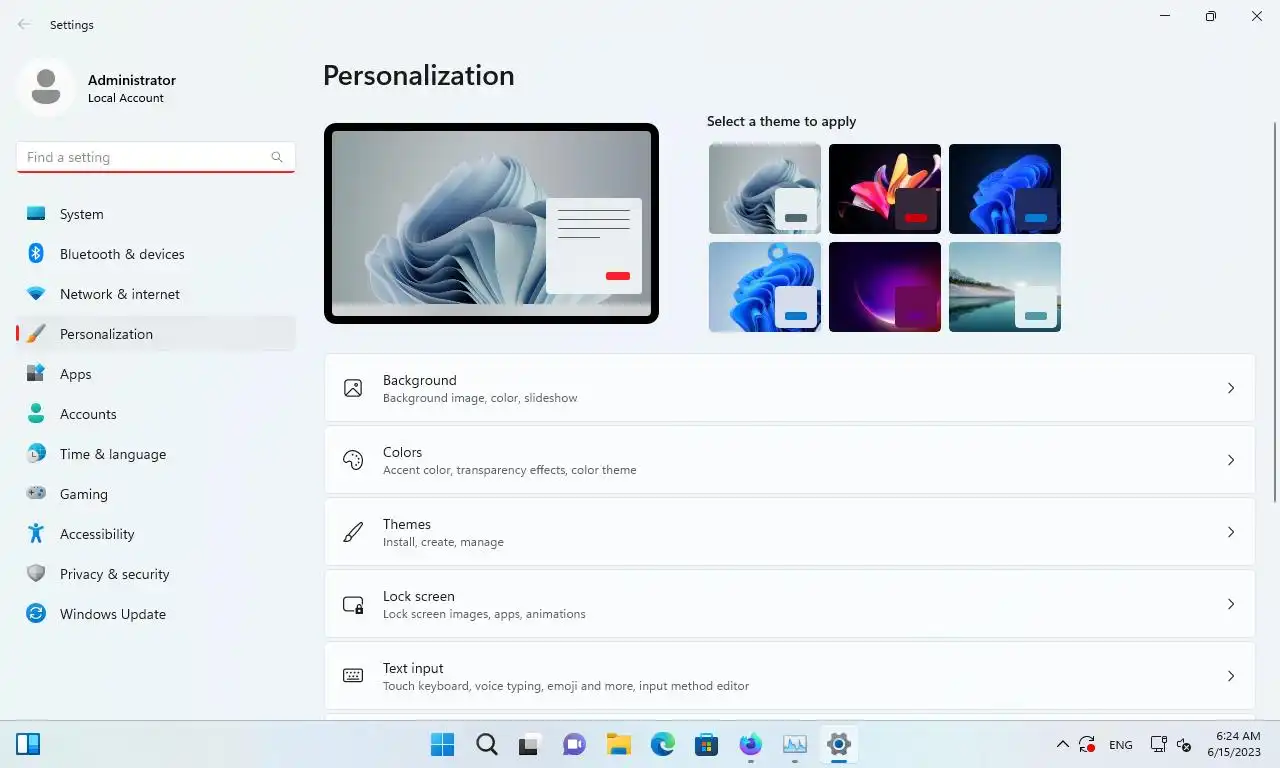1280x768 pixels.
Task: Click the update-pending tray icon
Action: [1087, 745]
